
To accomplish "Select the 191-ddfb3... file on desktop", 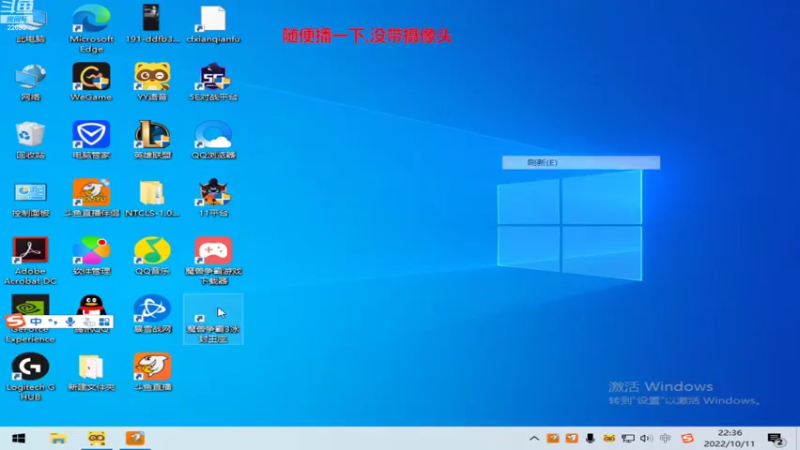I will [x=152, y=23].
